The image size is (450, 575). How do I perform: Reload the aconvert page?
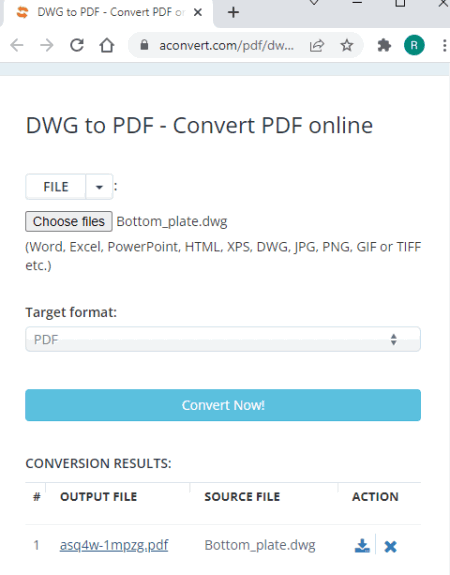[77, 45]
